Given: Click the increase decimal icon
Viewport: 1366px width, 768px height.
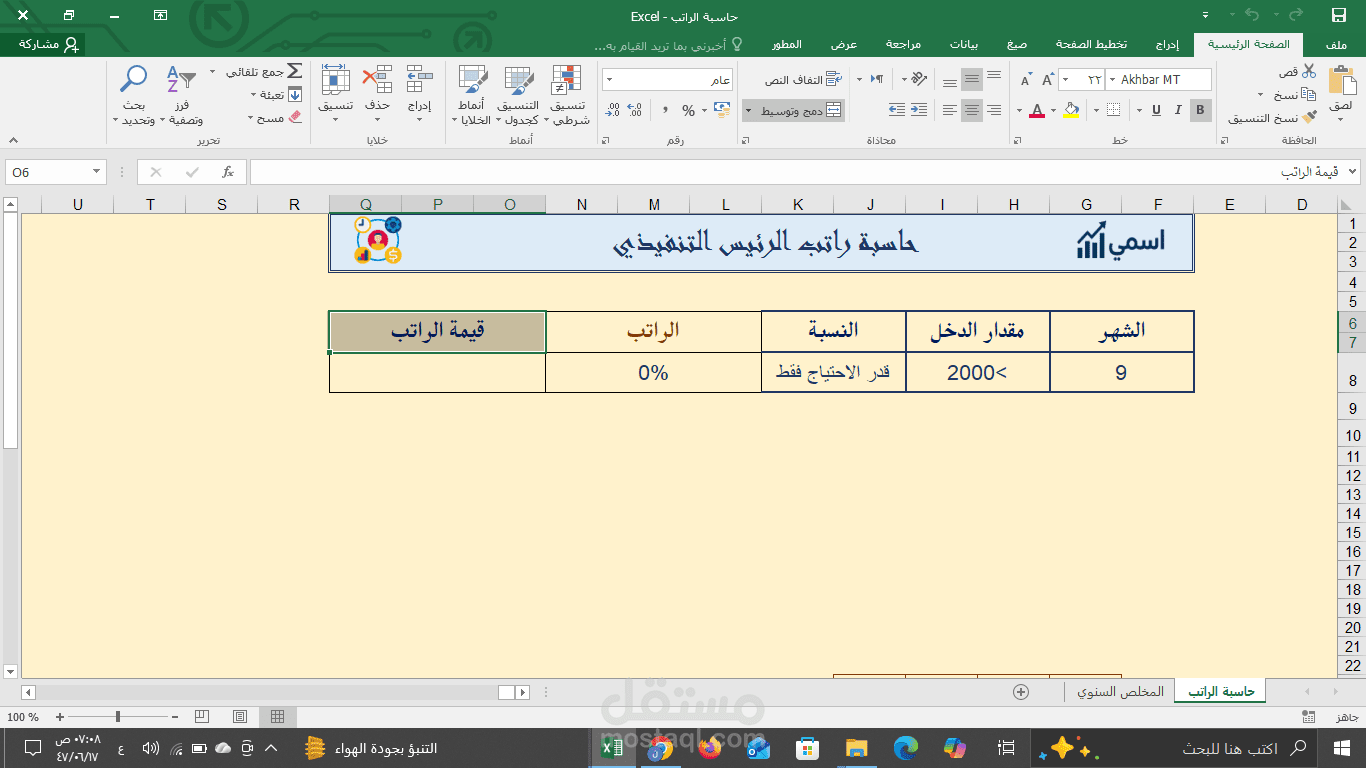Looking at the screenshot, I should coord(634,110).
